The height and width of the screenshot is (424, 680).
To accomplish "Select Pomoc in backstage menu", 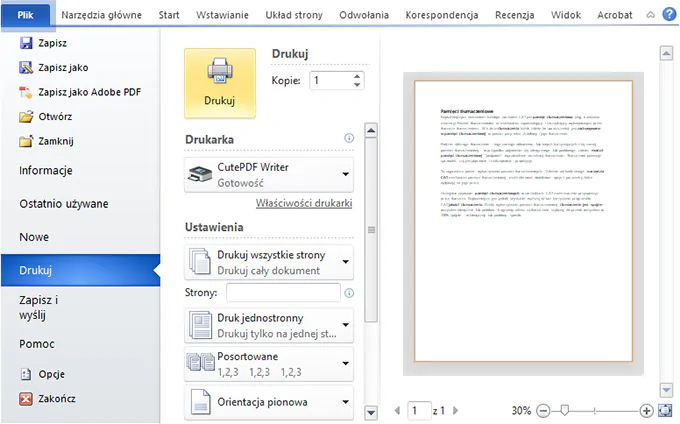I will coord(37,344).
